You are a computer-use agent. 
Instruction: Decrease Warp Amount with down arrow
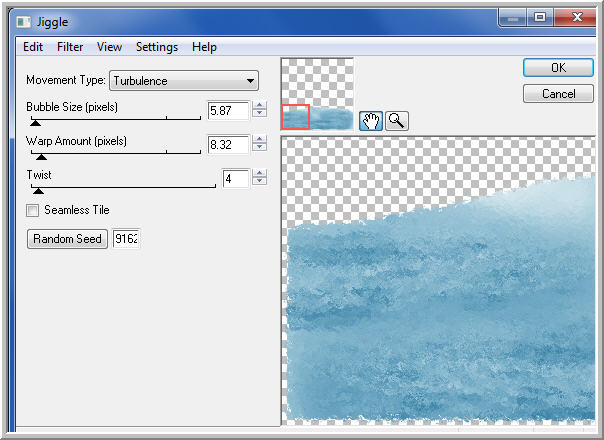click(259, 147)
